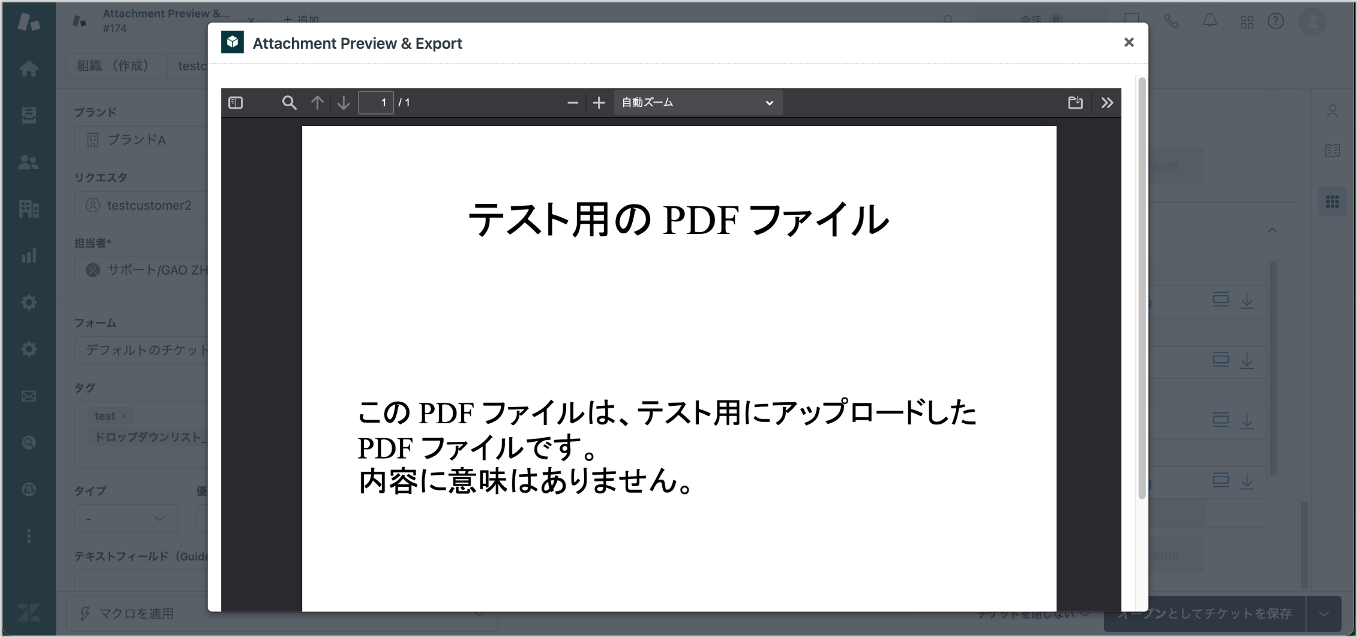Click the マクロを適用 button
This screenshot has width=1358, height=638.
(x=137, y=613)
